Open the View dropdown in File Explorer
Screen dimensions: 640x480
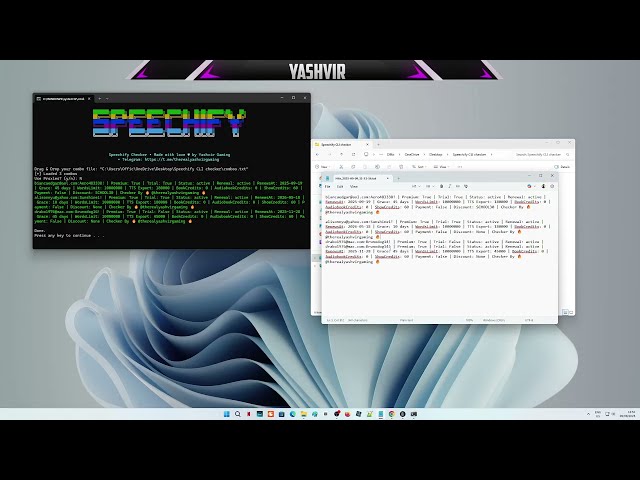click(442, 167)
